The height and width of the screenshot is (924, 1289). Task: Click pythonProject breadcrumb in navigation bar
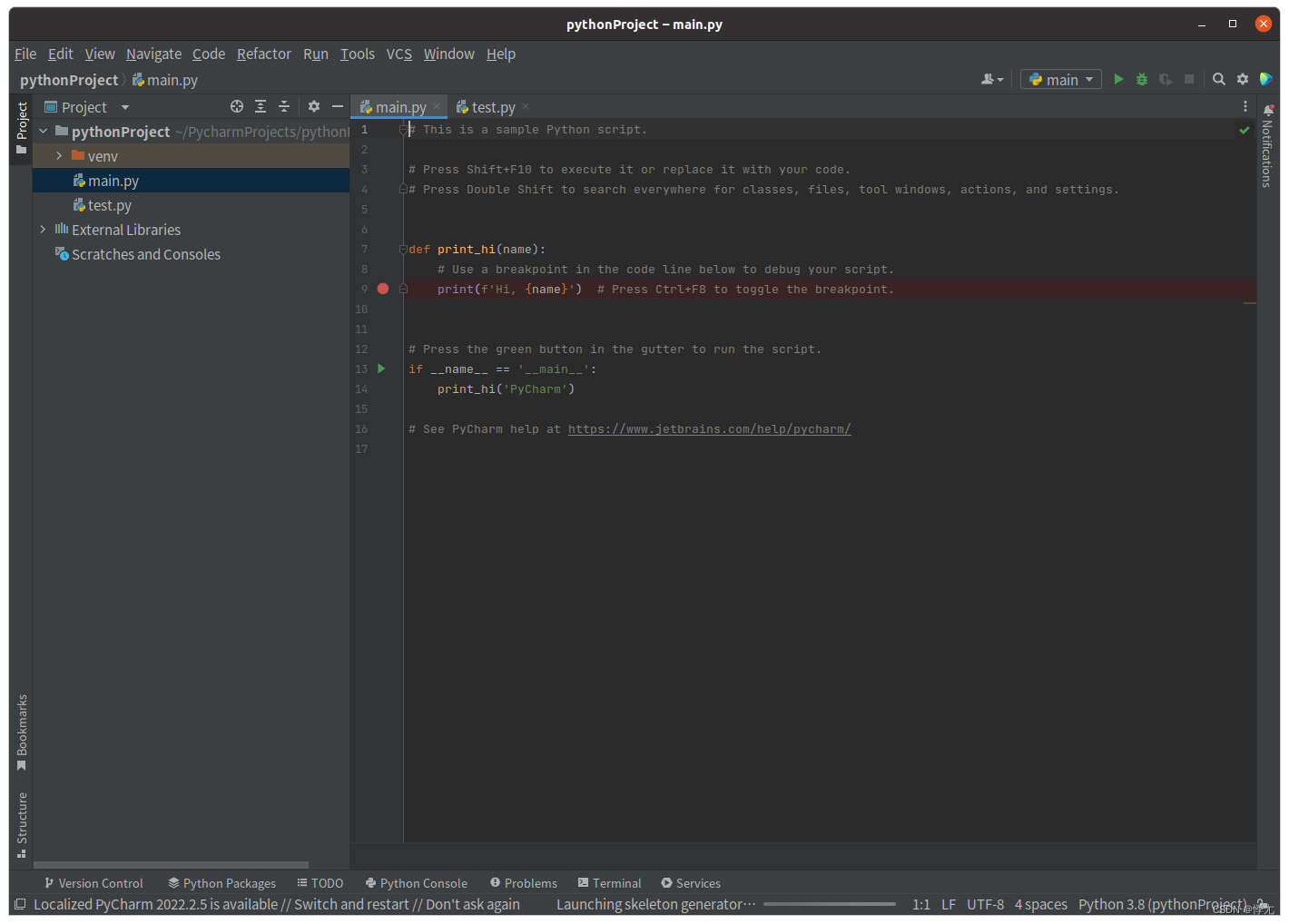tap(69, 80)
